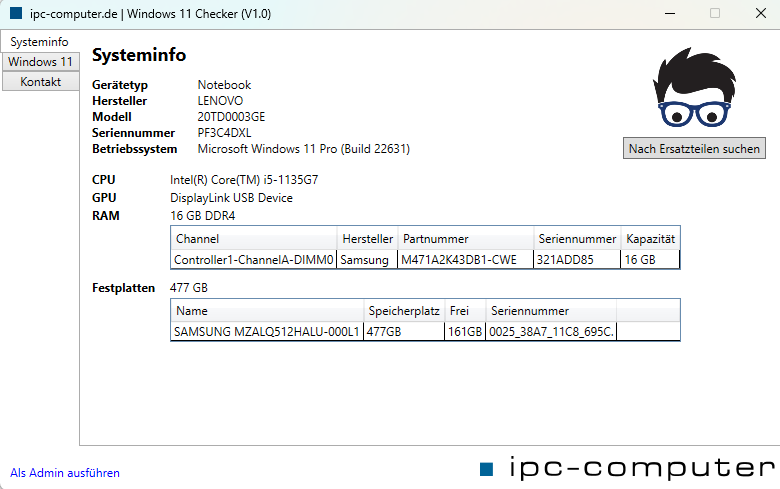780x489 pixels.
Task: Click the disk Name column header
Action: point(267,311)
